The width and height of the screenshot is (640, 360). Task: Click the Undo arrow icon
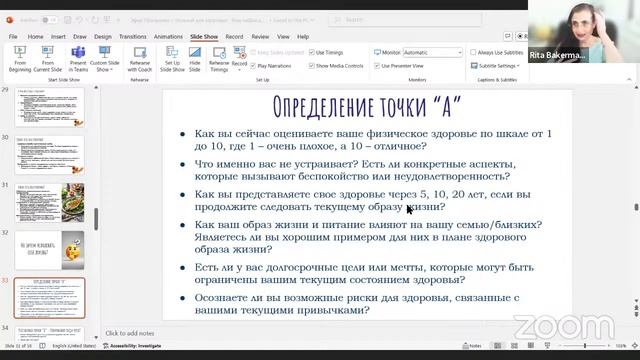79,20
